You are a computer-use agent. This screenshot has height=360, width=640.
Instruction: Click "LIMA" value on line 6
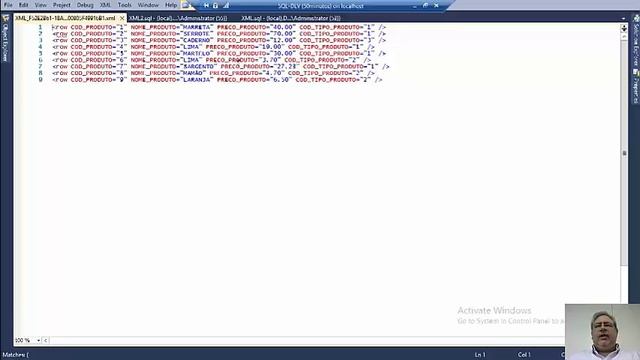tap(191, 60)
